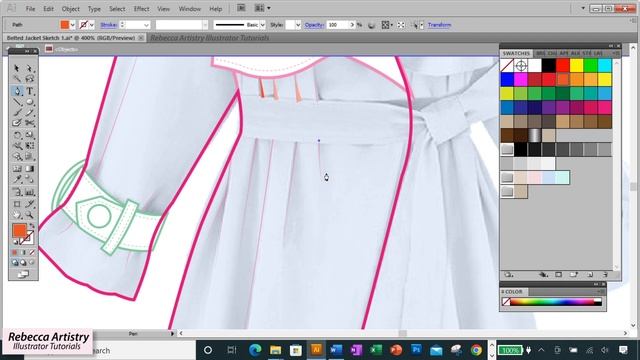Select the Magic Wand tool
This screenshot has height=360, width=640.
pos(17,79)
